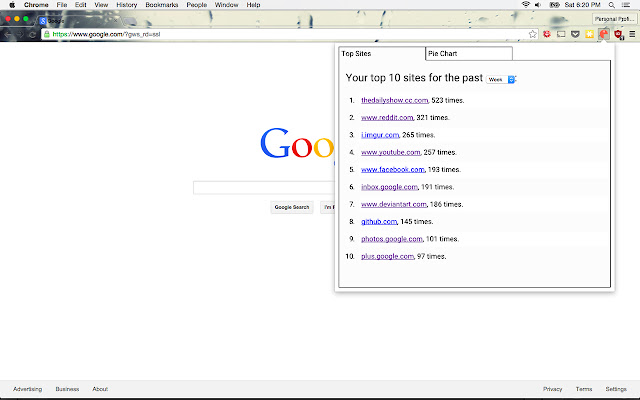
Task: Open the Privacy footer link
Action: [x=553, y=389]
